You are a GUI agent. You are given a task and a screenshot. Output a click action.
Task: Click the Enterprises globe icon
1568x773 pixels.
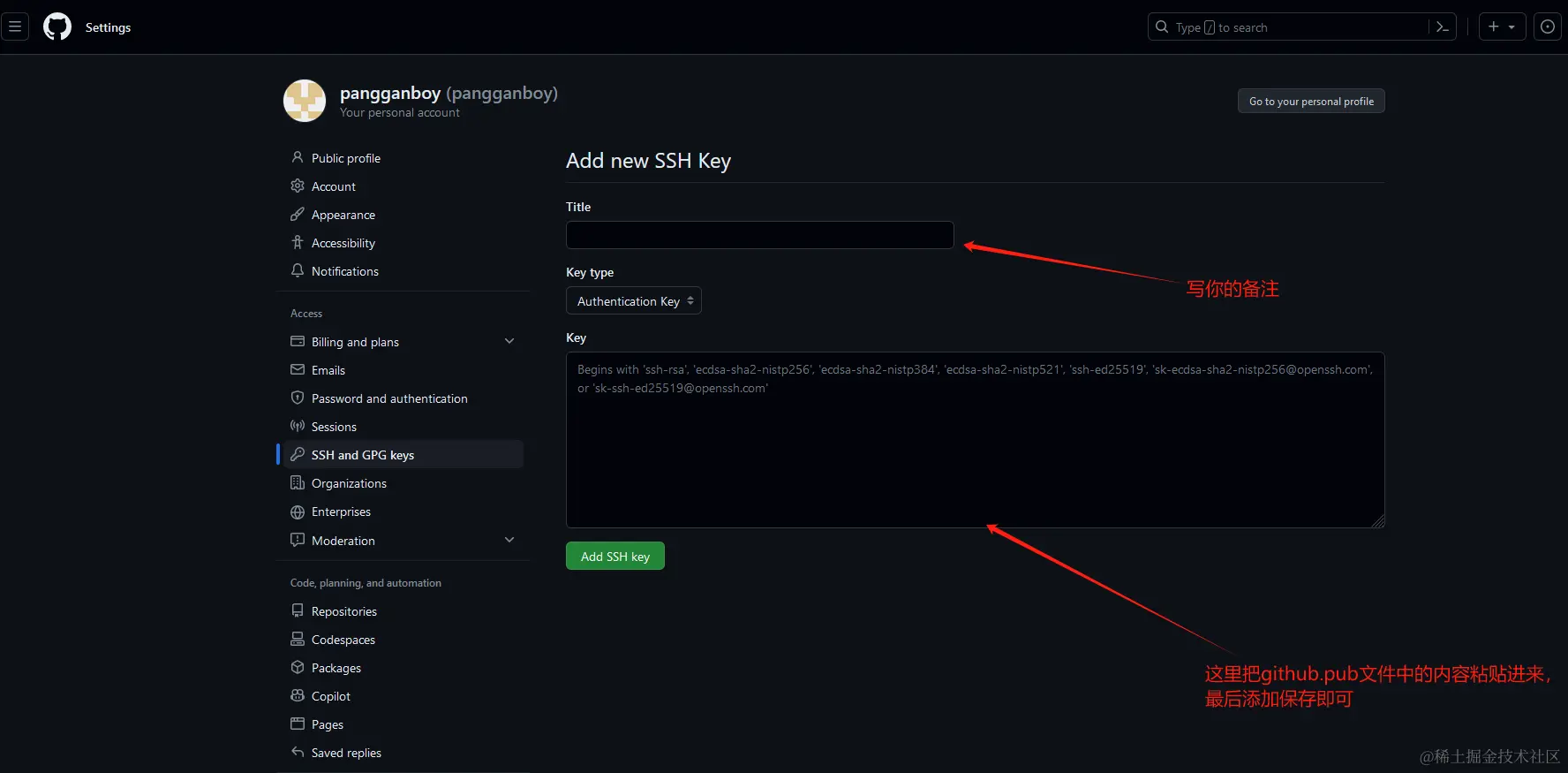tap(298, 512)
